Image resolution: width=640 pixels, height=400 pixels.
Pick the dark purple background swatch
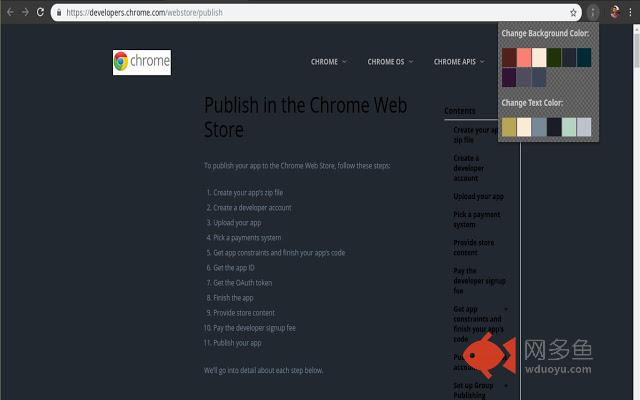(x=509, y=77)
